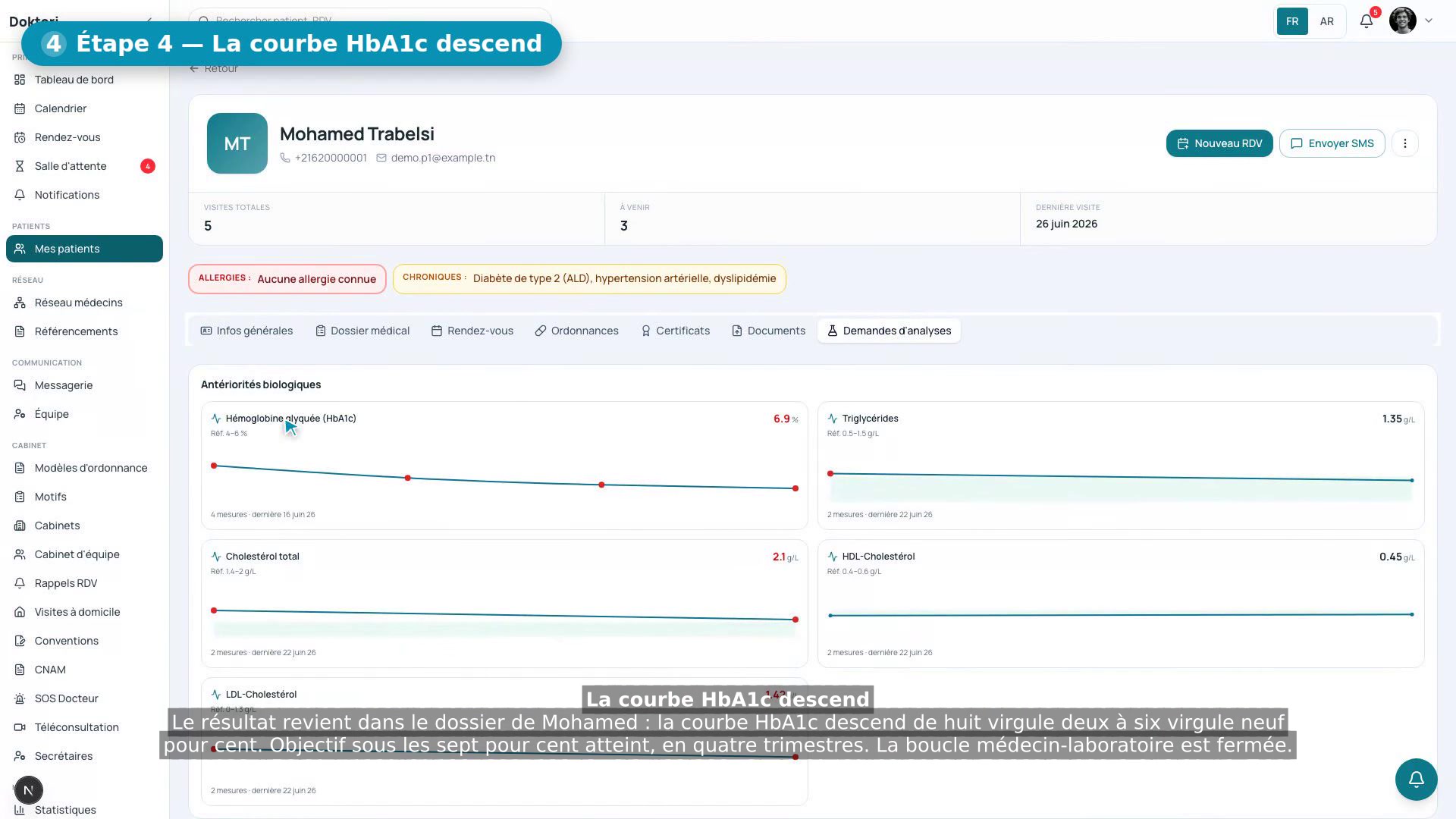
Task: Click the LDL-Cholestérol card title
Action: point(261,695)
